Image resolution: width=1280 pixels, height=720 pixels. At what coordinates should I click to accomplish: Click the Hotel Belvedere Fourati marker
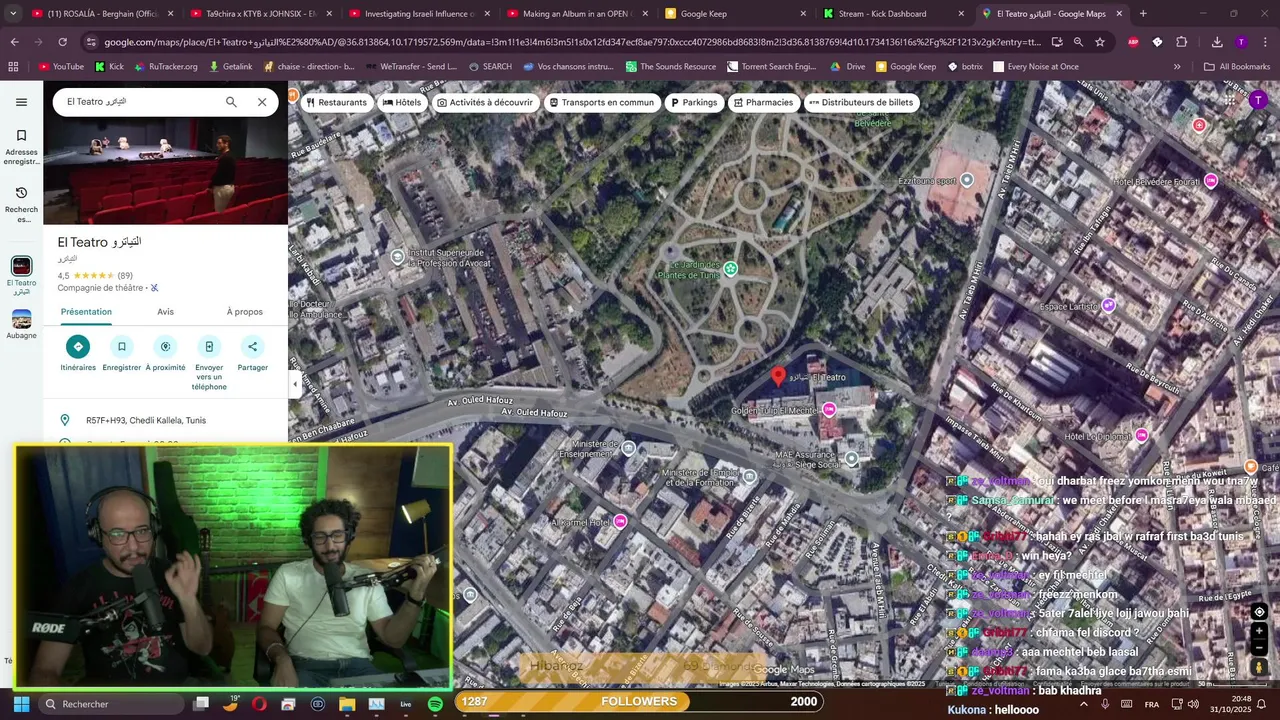(1211, 180)
